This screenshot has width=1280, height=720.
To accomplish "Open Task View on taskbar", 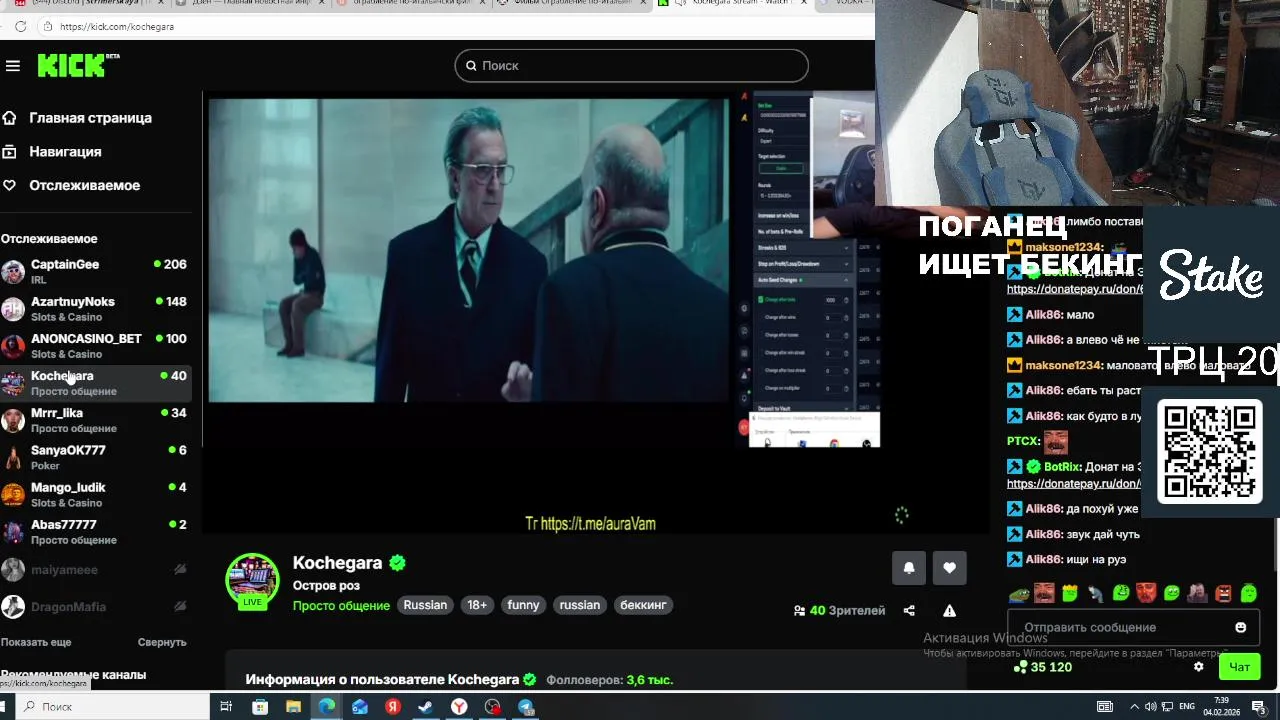I will 226,707.
